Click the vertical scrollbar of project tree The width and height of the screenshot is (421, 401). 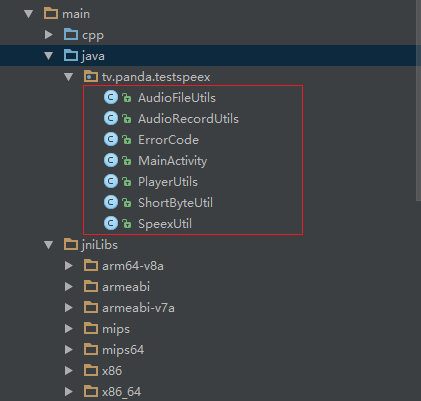point(419,100)
